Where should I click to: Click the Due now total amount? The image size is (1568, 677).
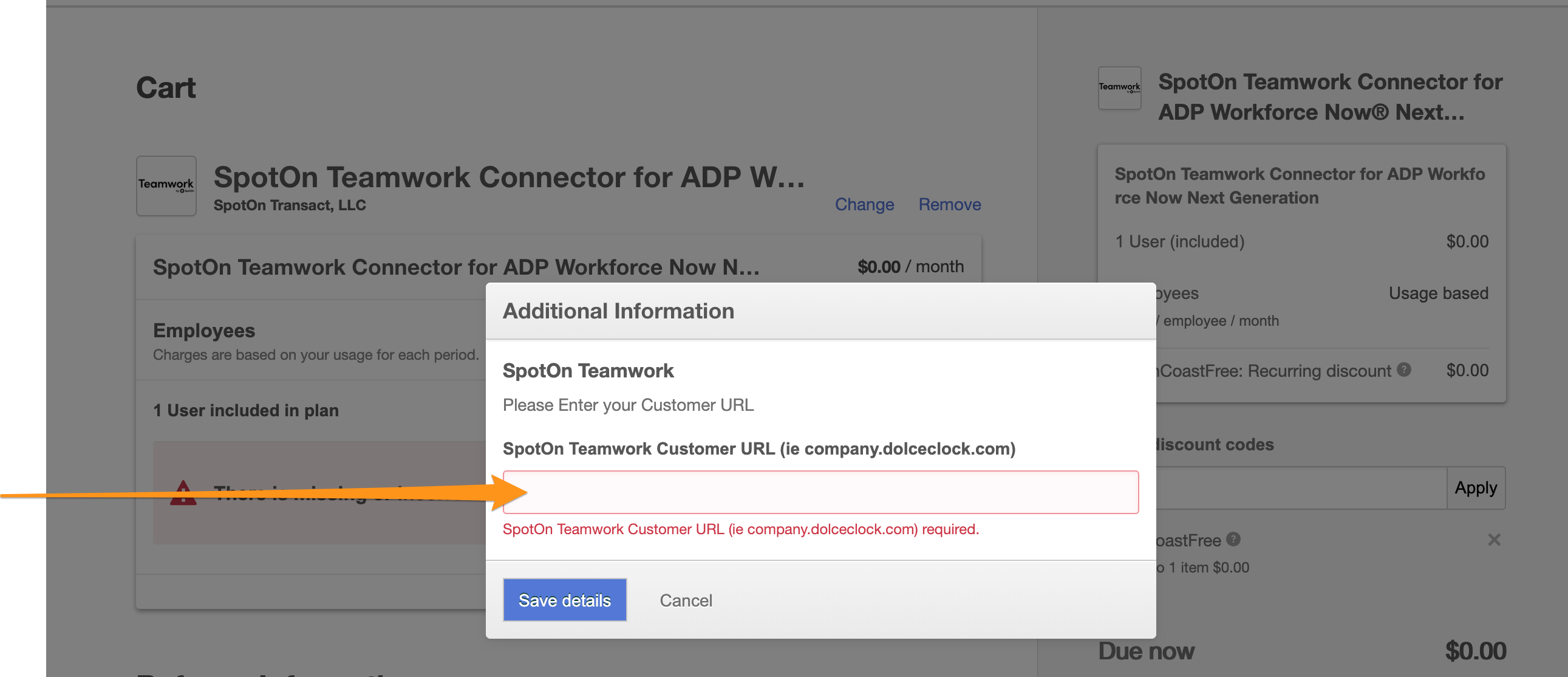1475,651
